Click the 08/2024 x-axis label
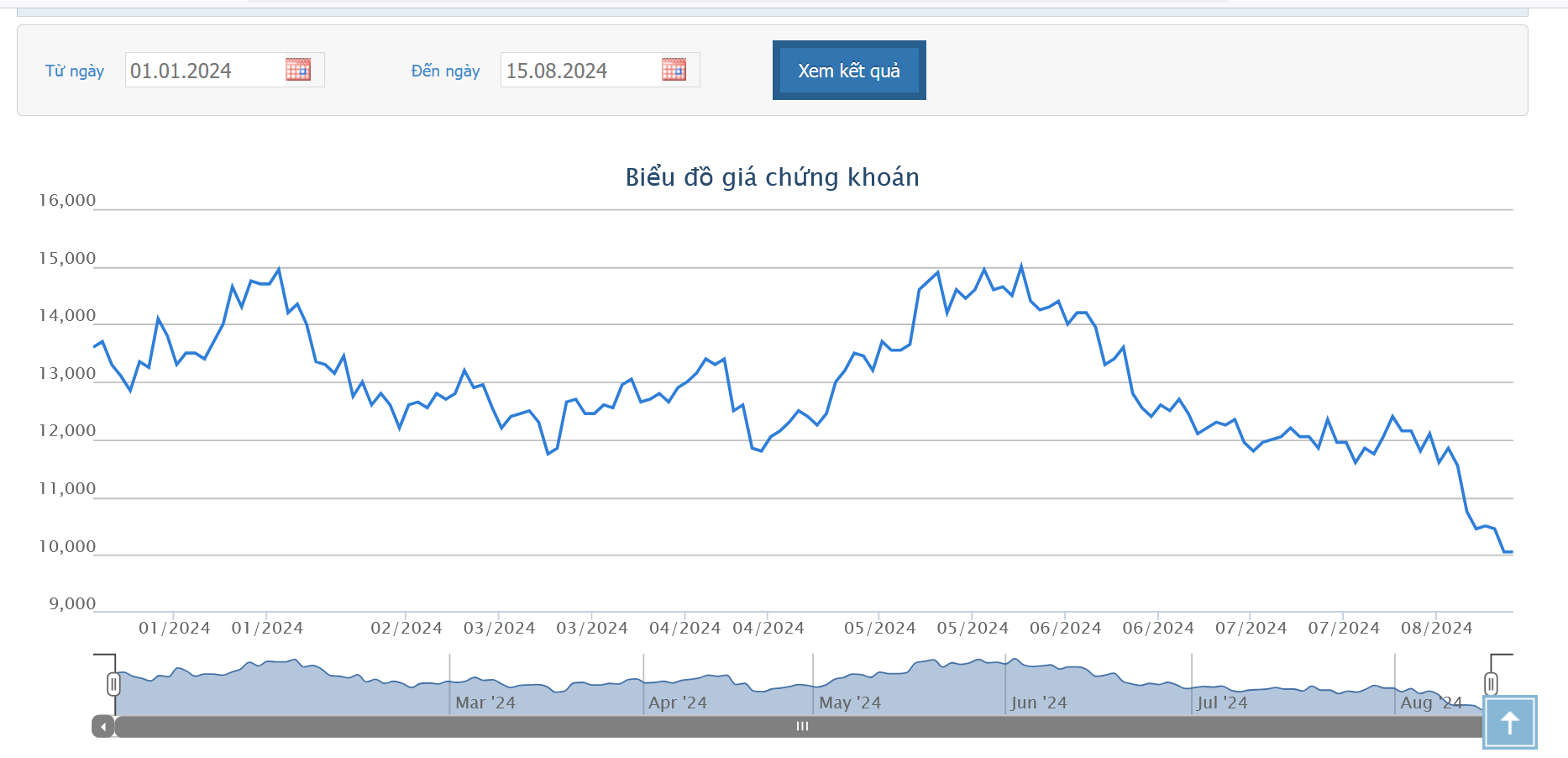This screenshot has width=1568, height=758. pyautogui.click(x=1436, y=628)
